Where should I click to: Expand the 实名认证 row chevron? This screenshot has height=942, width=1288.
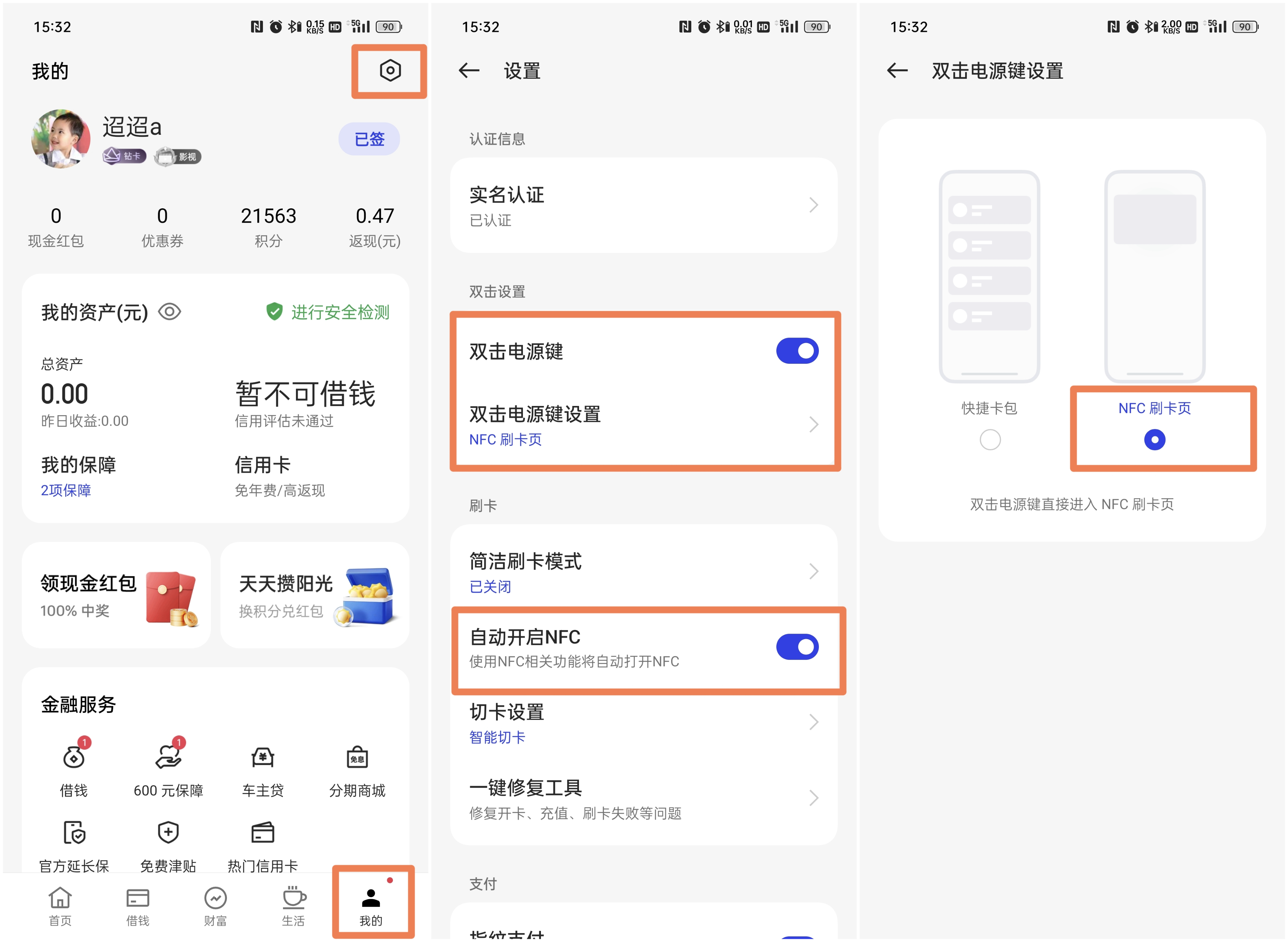coord(813,205)
